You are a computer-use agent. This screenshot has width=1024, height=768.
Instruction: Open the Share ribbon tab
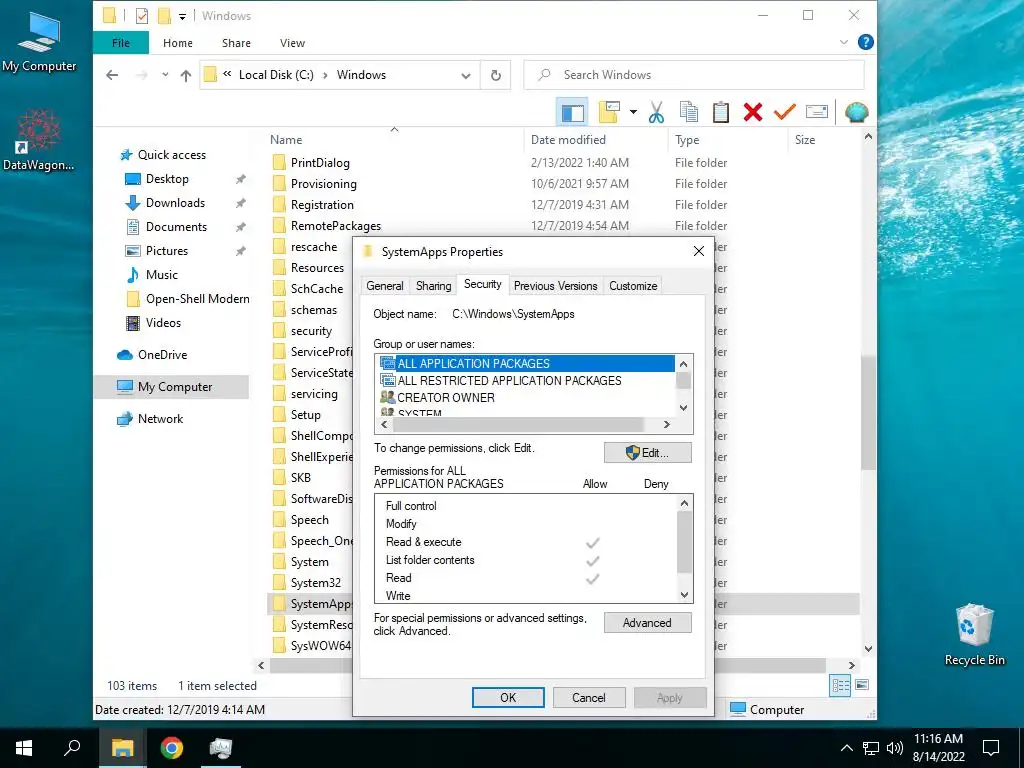click(x=236, y=43)
